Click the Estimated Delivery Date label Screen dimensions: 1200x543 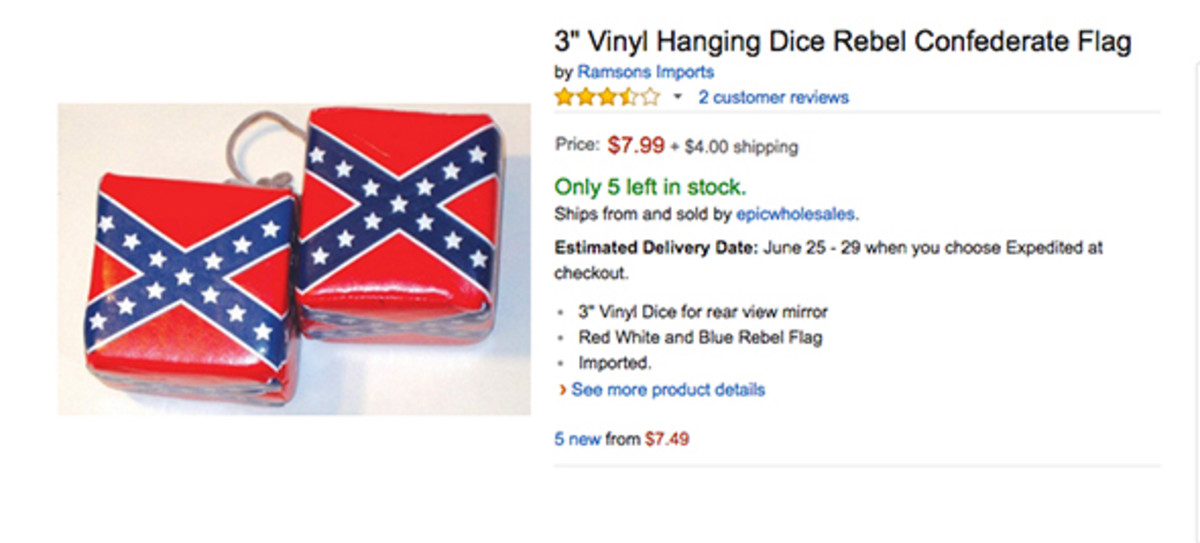[656, 247]
